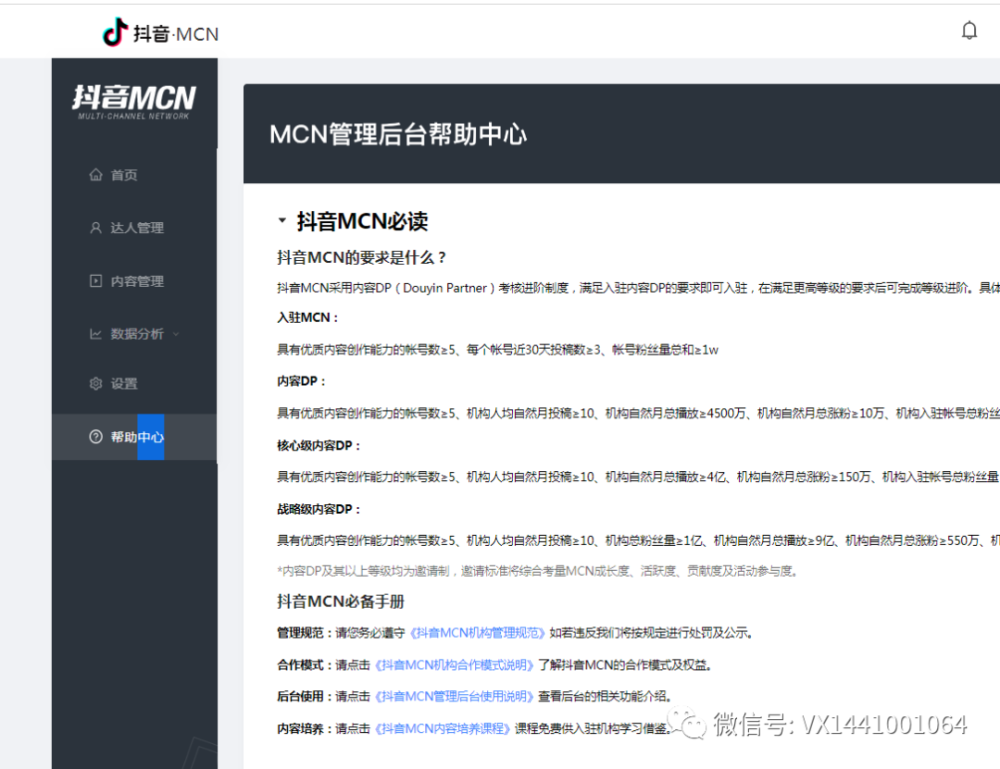Screen dimensions: 1000x769
Task: Click the line mentioning 机构自然月总涨粉≥150万
Action: click(x=638, y=477)
